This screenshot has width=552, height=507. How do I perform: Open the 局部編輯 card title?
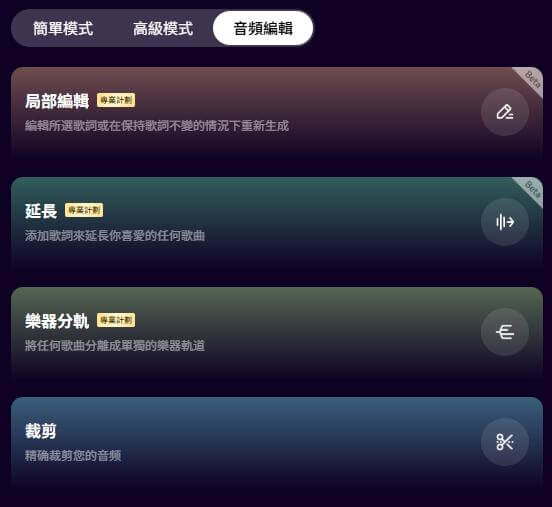click(x=57, y=101)
